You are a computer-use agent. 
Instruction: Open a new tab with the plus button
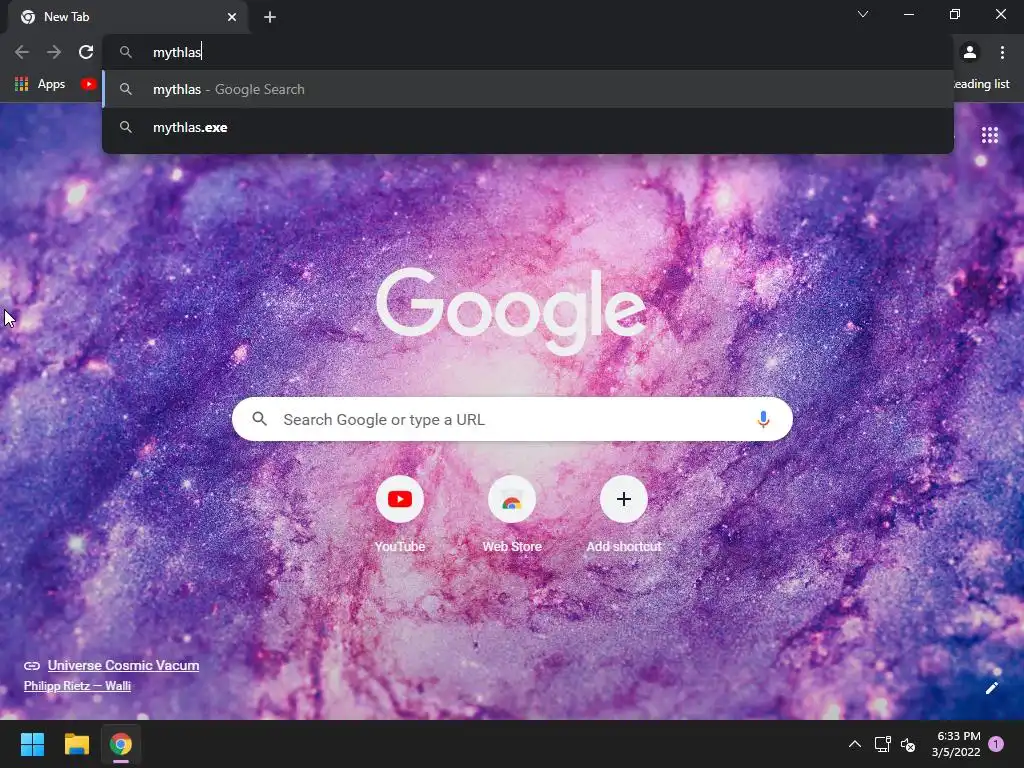(270, 17)
